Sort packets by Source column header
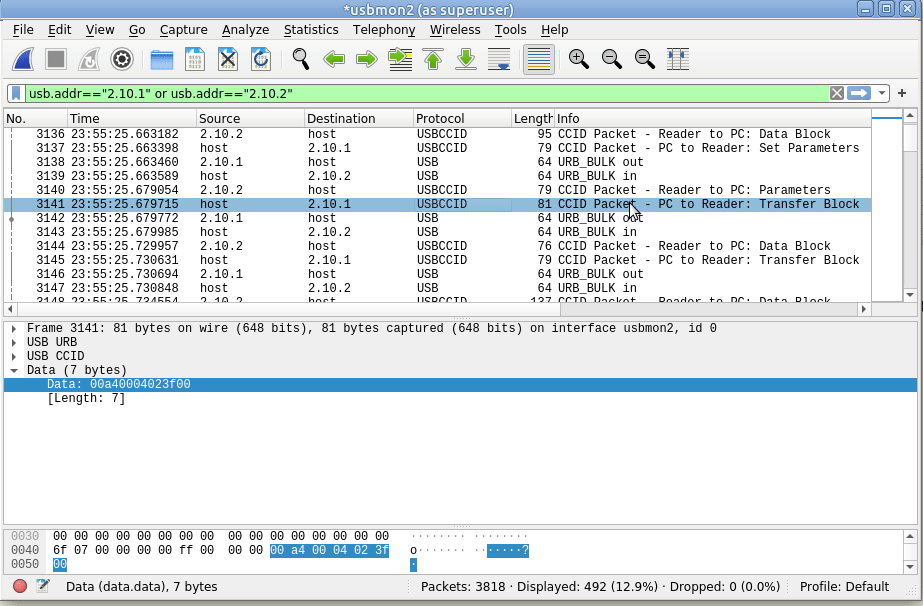The image size is (923, 606). [x=250, y=118]
